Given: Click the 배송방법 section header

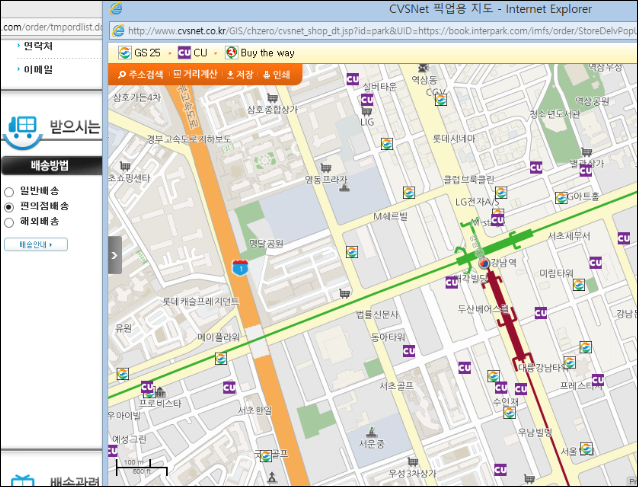Looking at the screenshot, I should pos(51,166).
